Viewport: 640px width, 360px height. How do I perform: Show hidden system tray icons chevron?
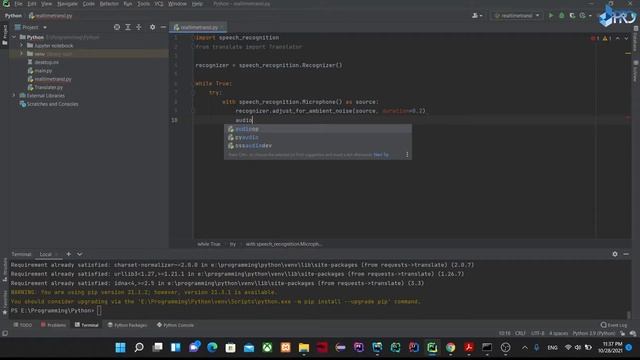pyautogui.click(x=525, y=347)
